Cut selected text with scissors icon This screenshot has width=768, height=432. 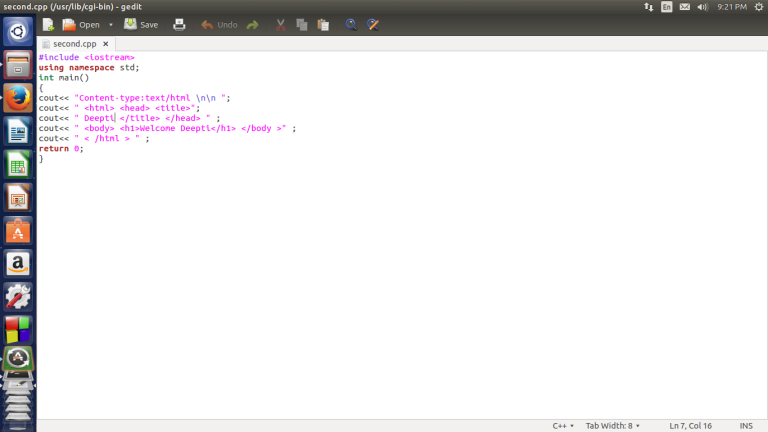point(280,24)
